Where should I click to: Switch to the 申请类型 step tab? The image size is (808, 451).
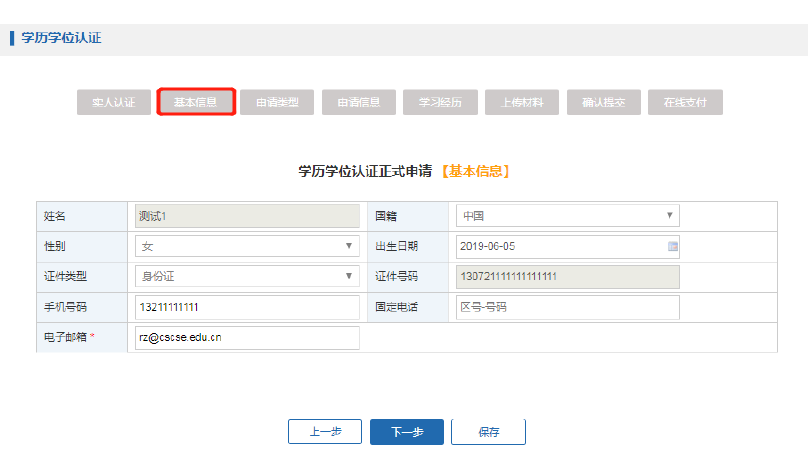point(277,102)
